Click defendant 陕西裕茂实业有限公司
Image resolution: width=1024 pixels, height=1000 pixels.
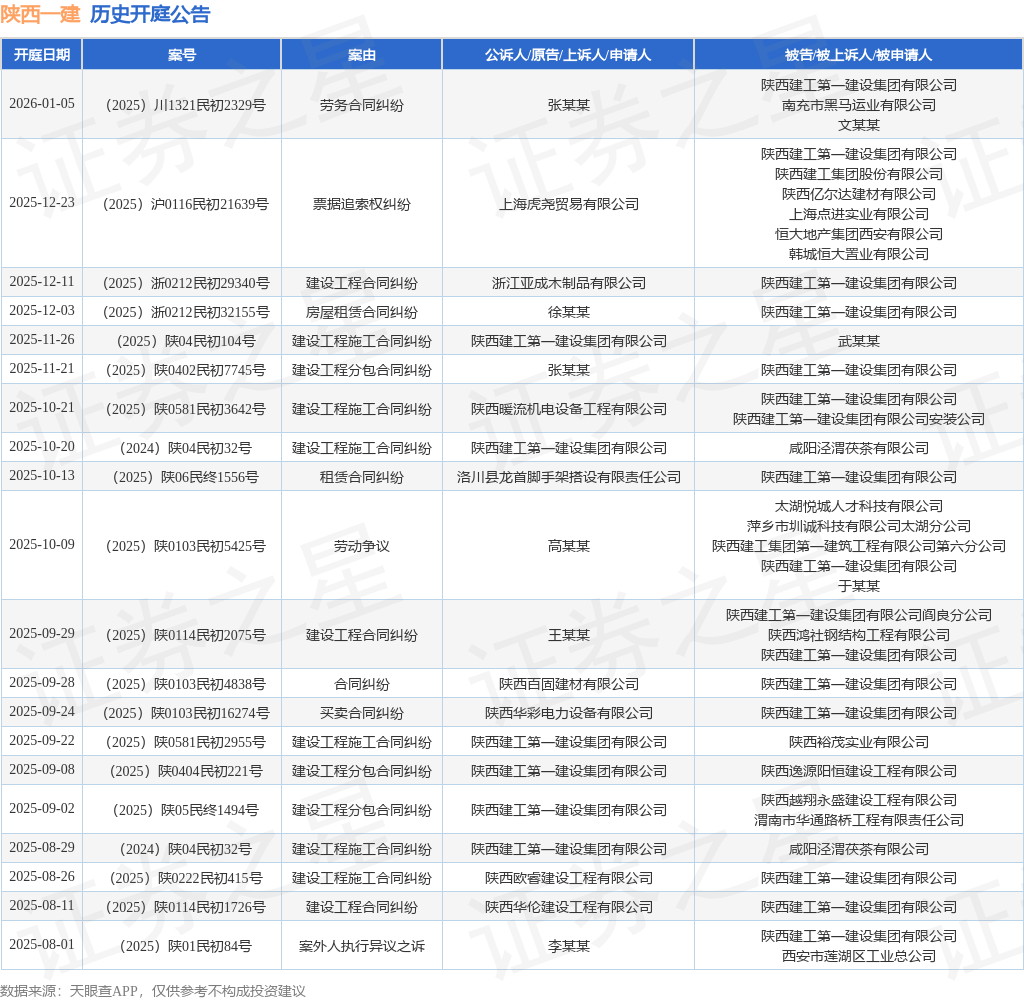(859, 743)
